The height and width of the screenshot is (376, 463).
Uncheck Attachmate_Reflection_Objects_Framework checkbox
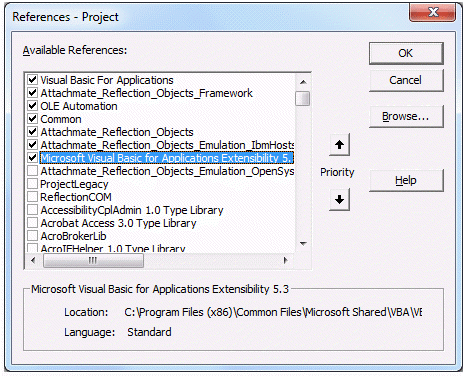[32, 93]
